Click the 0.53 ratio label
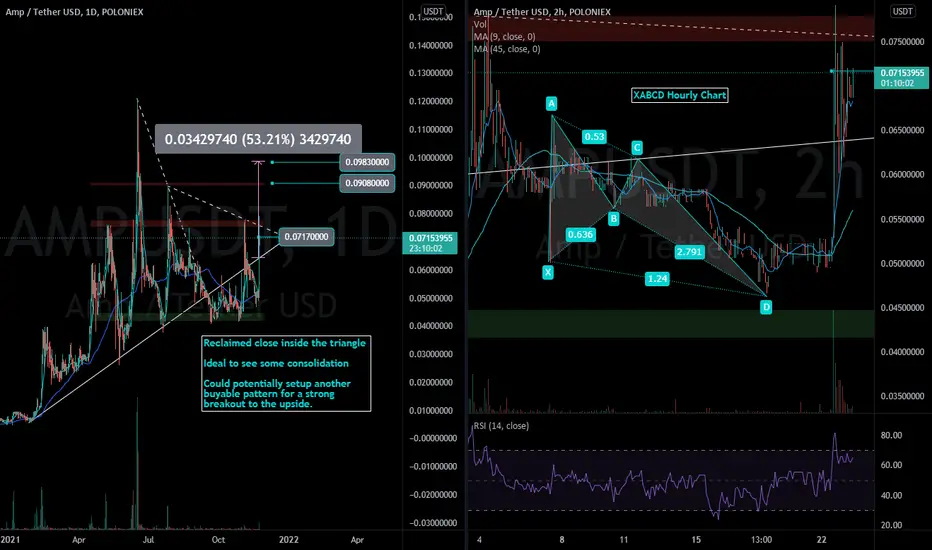 [594, 137]
